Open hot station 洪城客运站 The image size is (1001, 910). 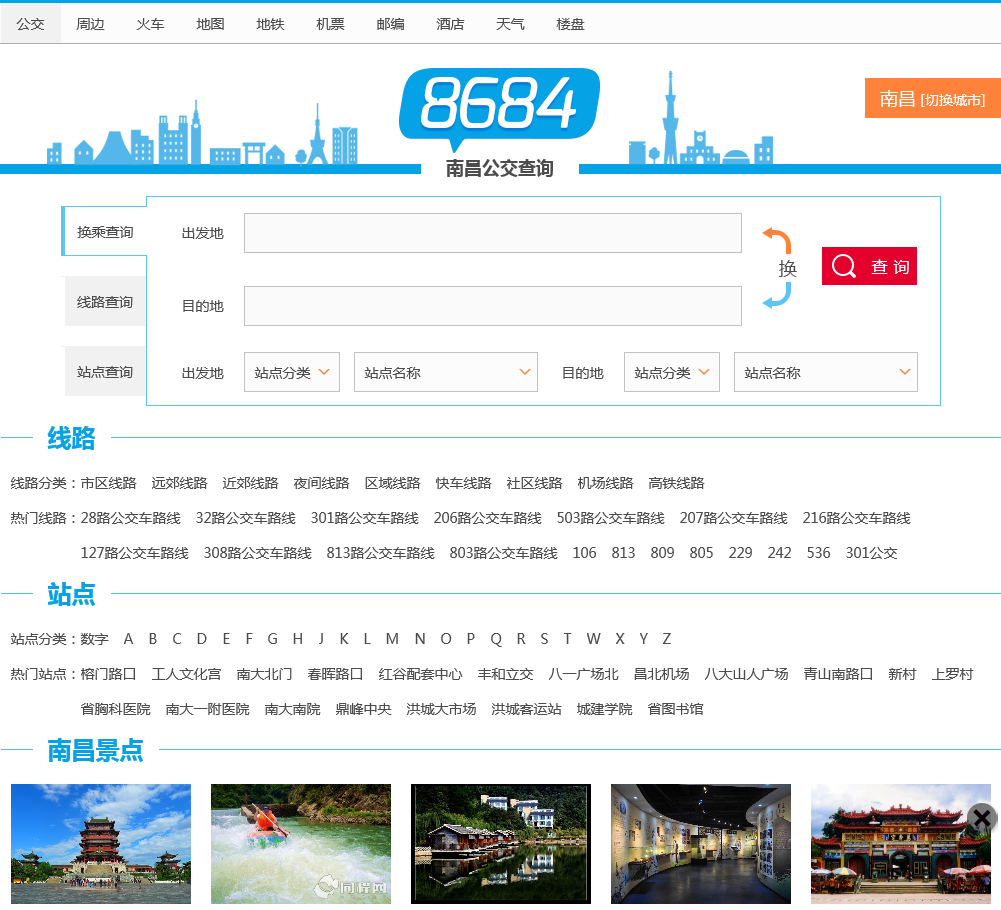pyautogui.click(x=527, y=709)
